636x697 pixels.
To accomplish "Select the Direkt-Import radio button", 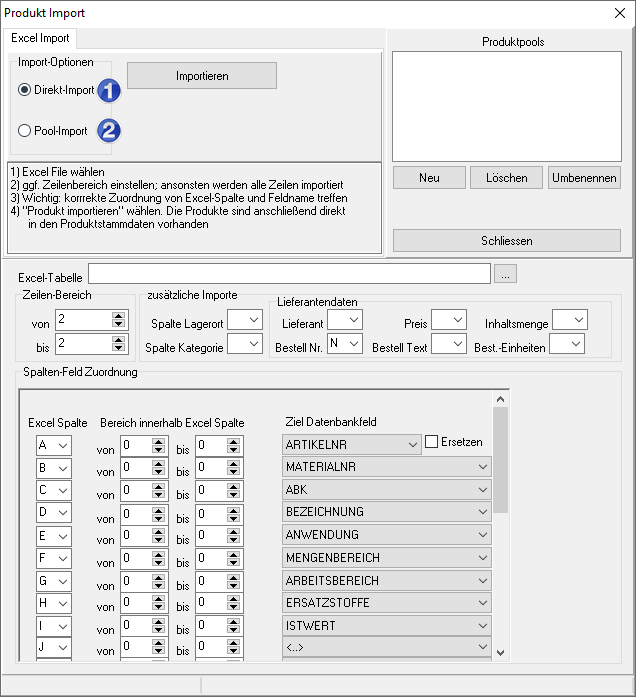I will tap(24, 90).
